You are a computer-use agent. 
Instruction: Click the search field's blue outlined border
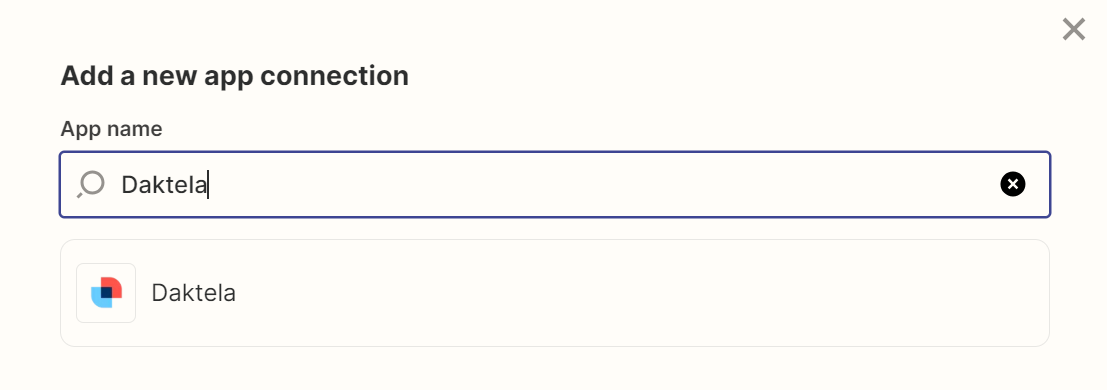555,153
